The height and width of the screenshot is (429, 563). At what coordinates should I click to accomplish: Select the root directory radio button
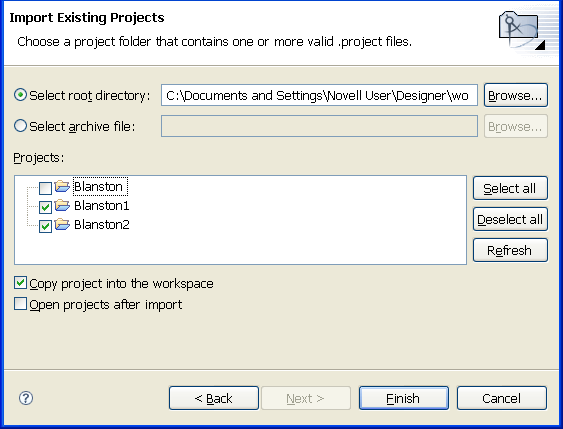(20, 95)
